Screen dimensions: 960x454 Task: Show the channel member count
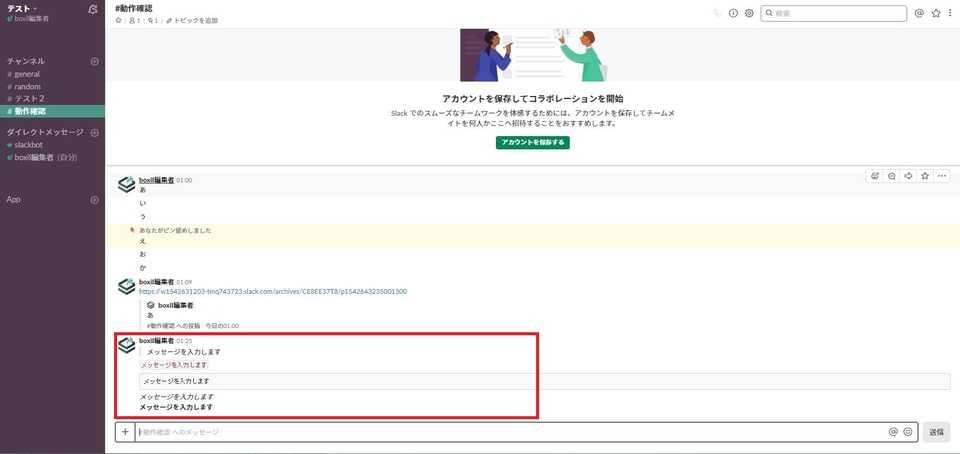(x=134, y=21)
